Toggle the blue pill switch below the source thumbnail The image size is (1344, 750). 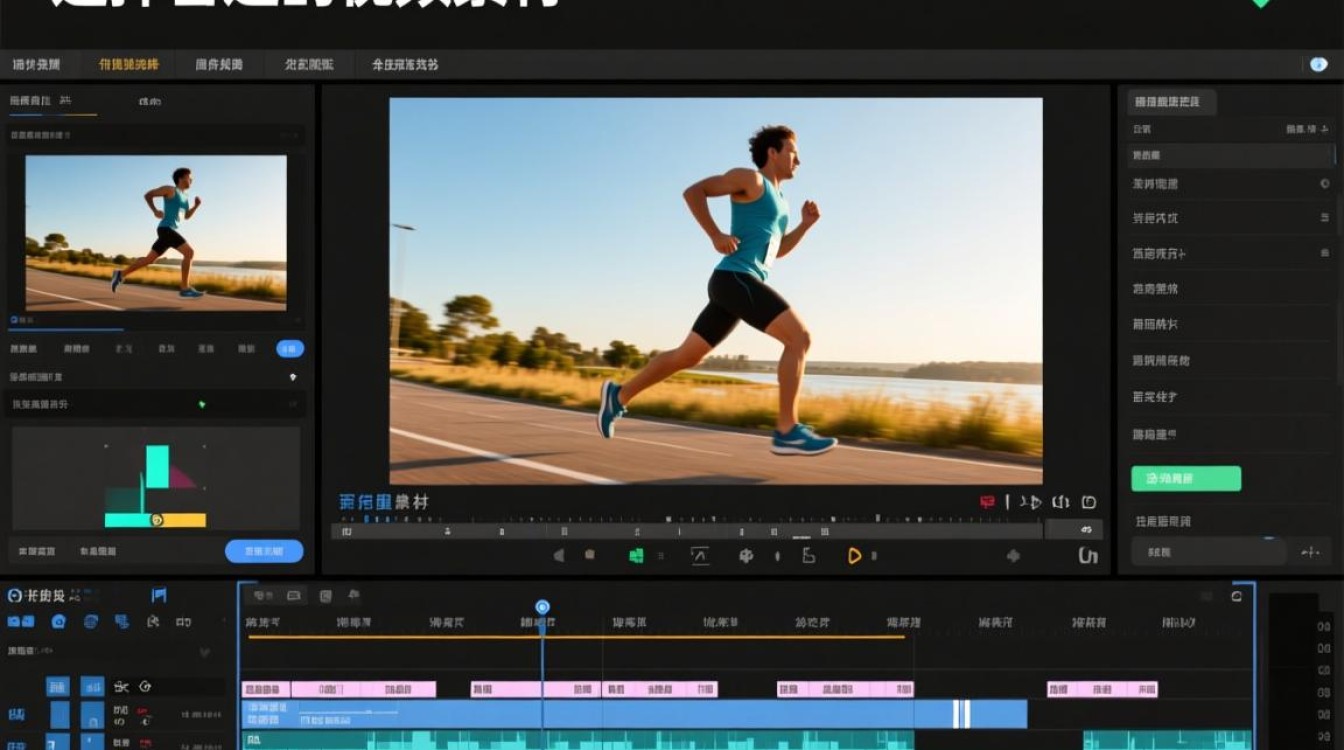click(x=290, y=349)
